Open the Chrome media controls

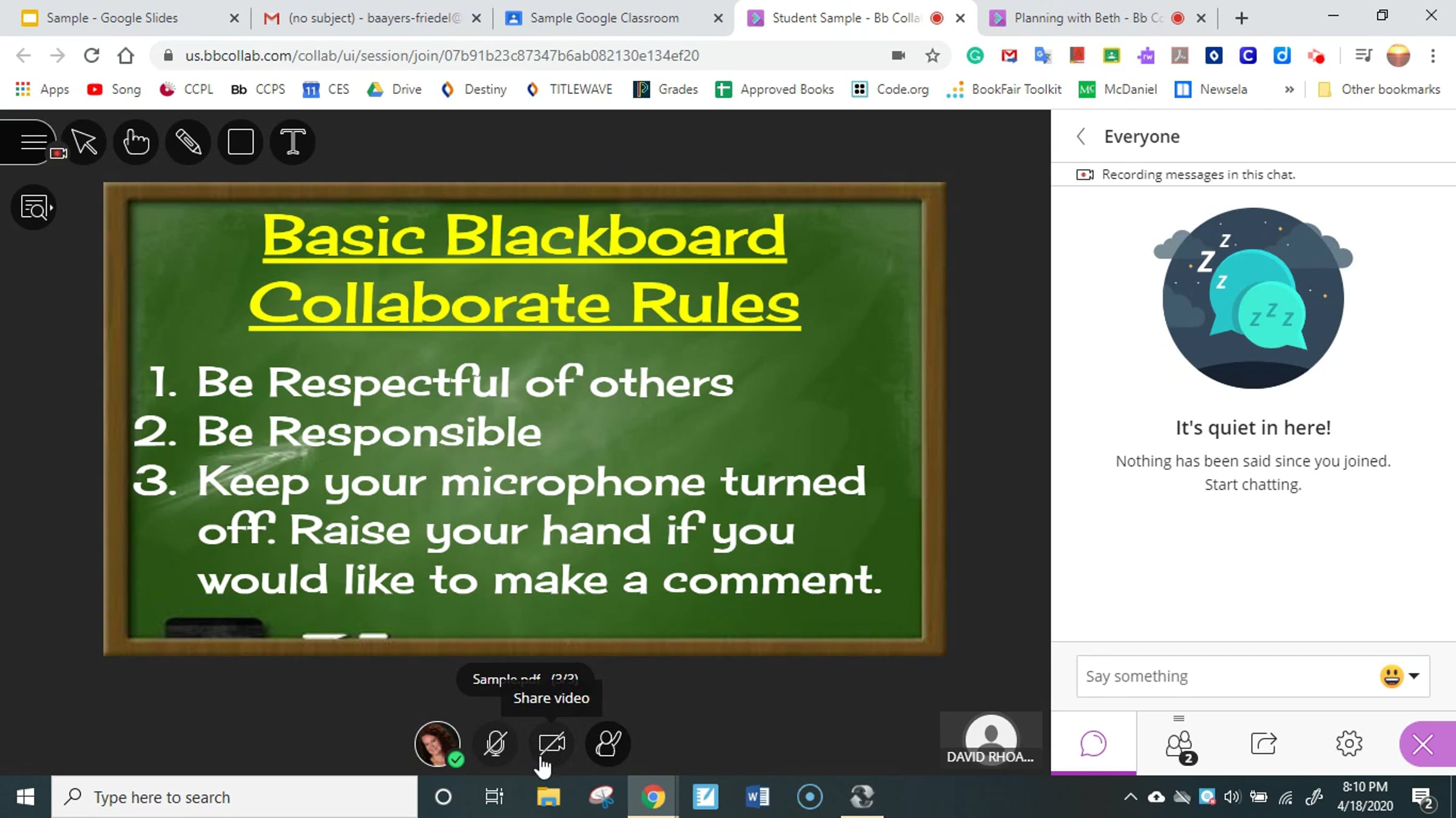click(x=1363, y=56)
